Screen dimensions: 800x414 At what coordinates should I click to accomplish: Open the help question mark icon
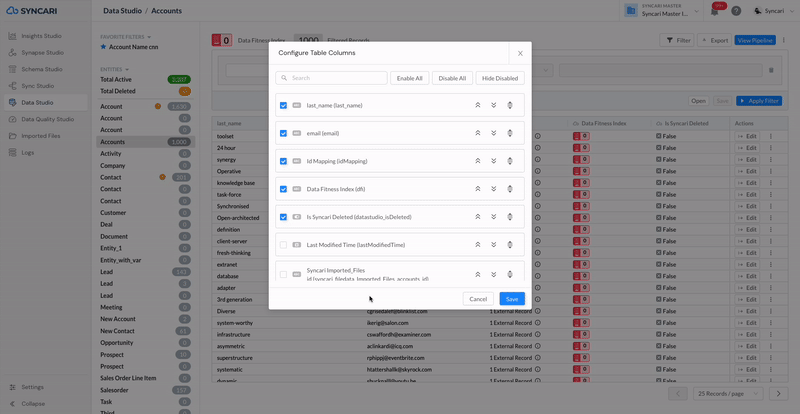(736, 11)
